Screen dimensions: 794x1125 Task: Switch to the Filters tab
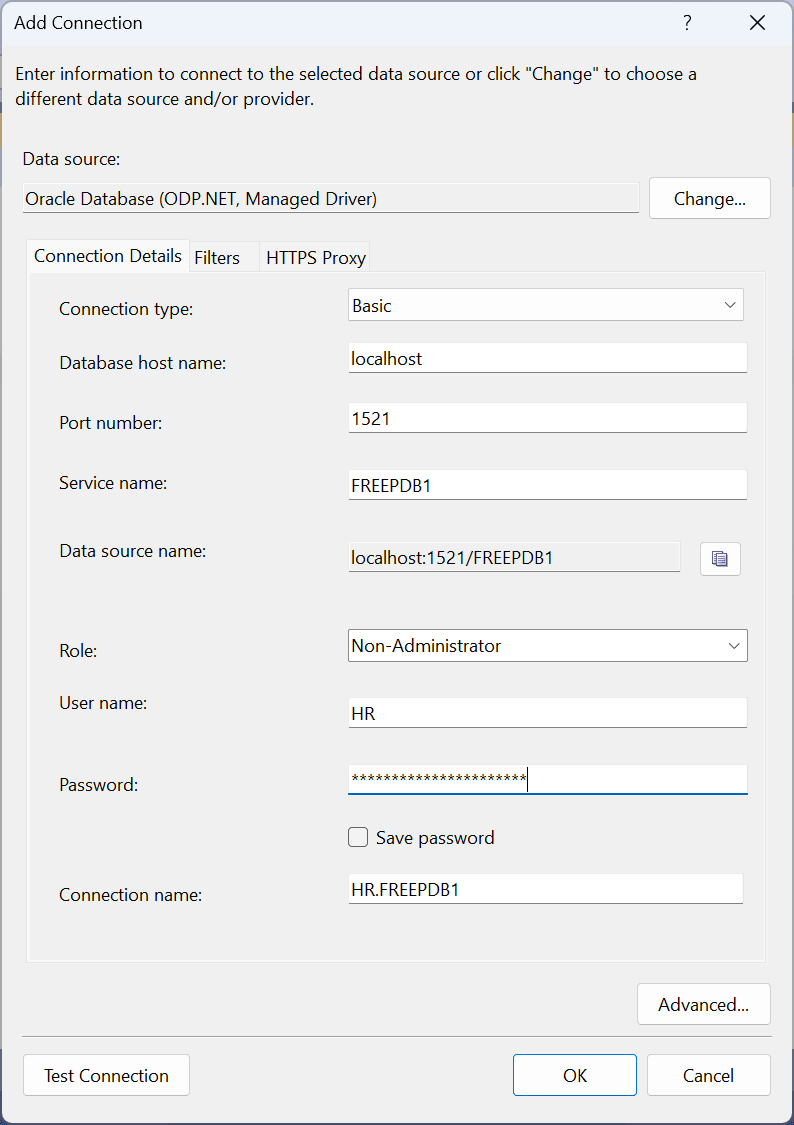coord(218,256)
